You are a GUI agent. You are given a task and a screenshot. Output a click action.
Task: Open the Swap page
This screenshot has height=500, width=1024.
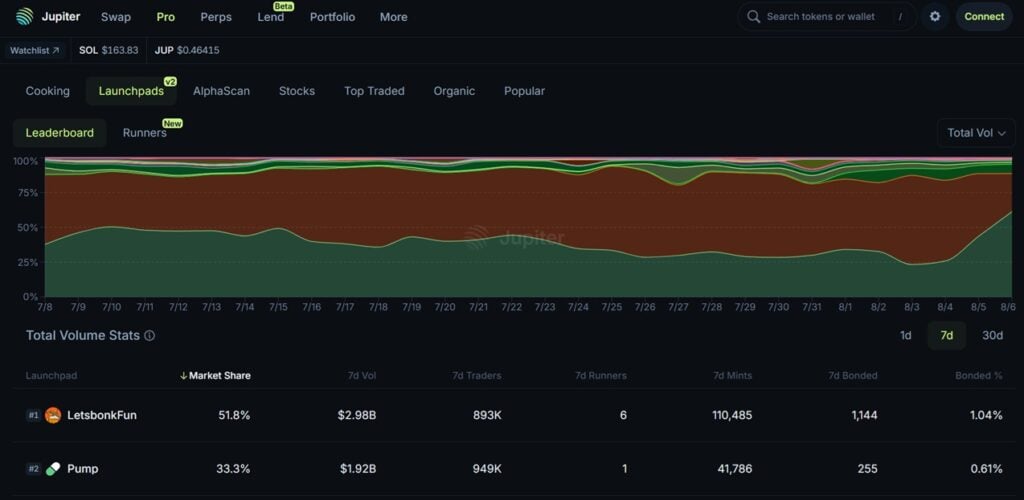pyautogui.click(x=116, y=17)
